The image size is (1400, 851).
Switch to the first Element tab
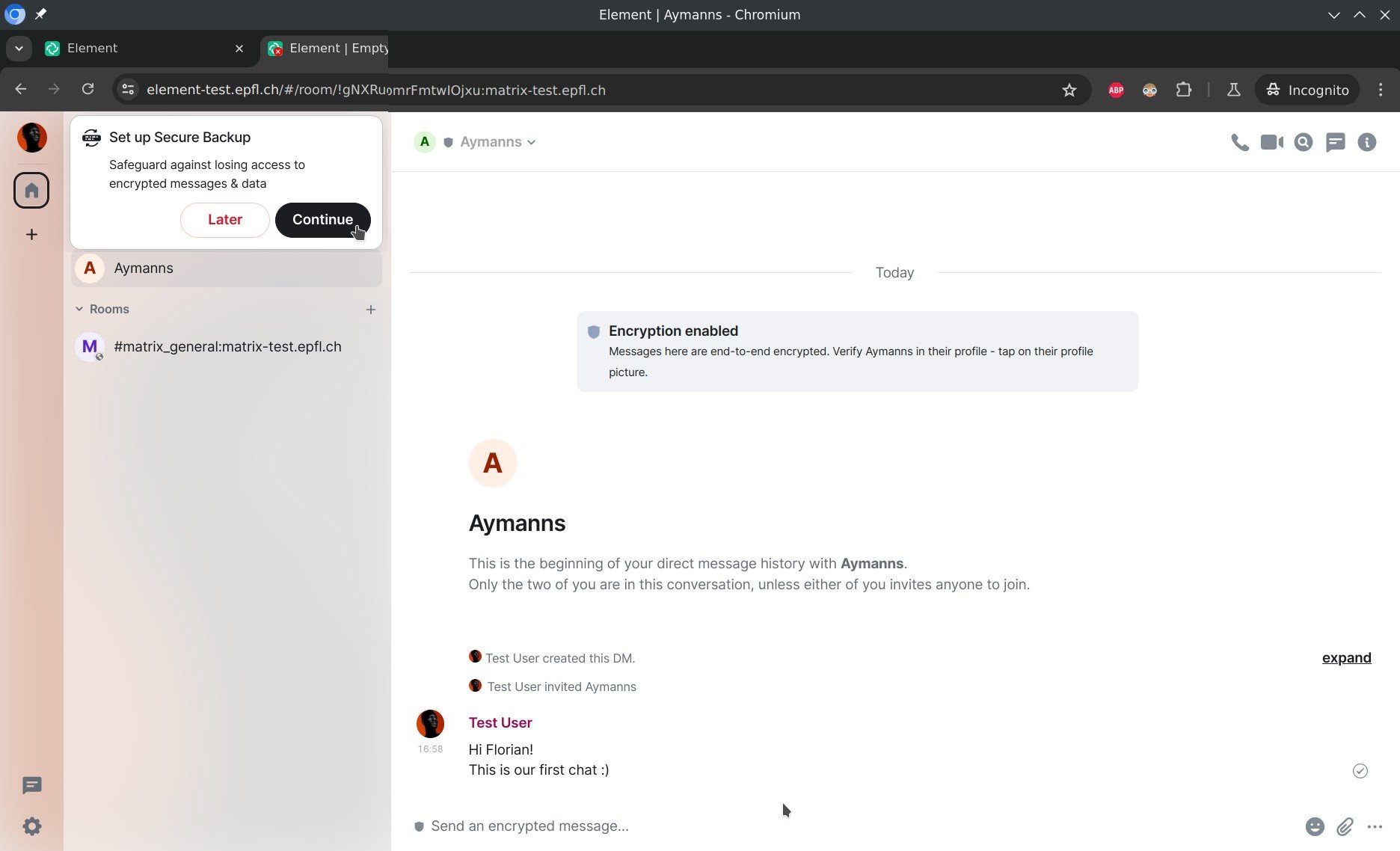[135, 49]
